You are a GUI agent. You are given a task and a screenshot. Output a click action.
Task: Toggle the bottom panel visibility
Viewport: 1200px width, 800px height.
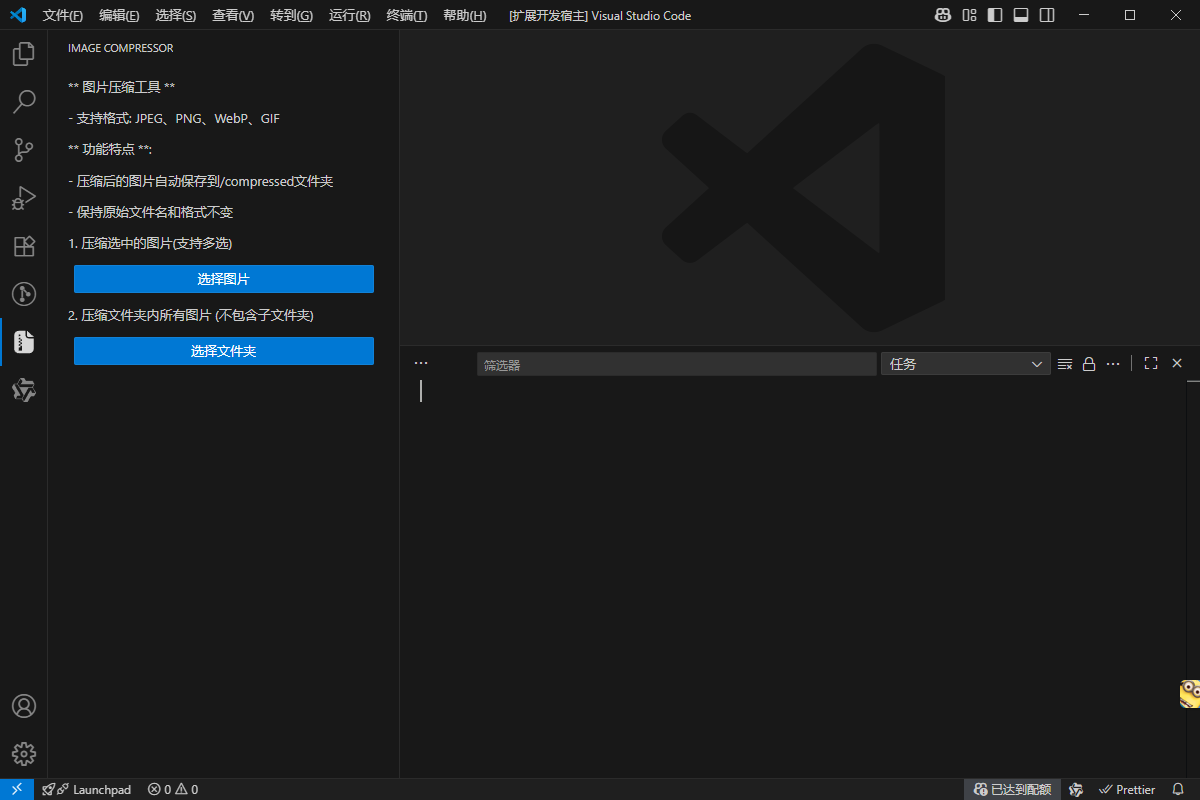click(1021, 15)
